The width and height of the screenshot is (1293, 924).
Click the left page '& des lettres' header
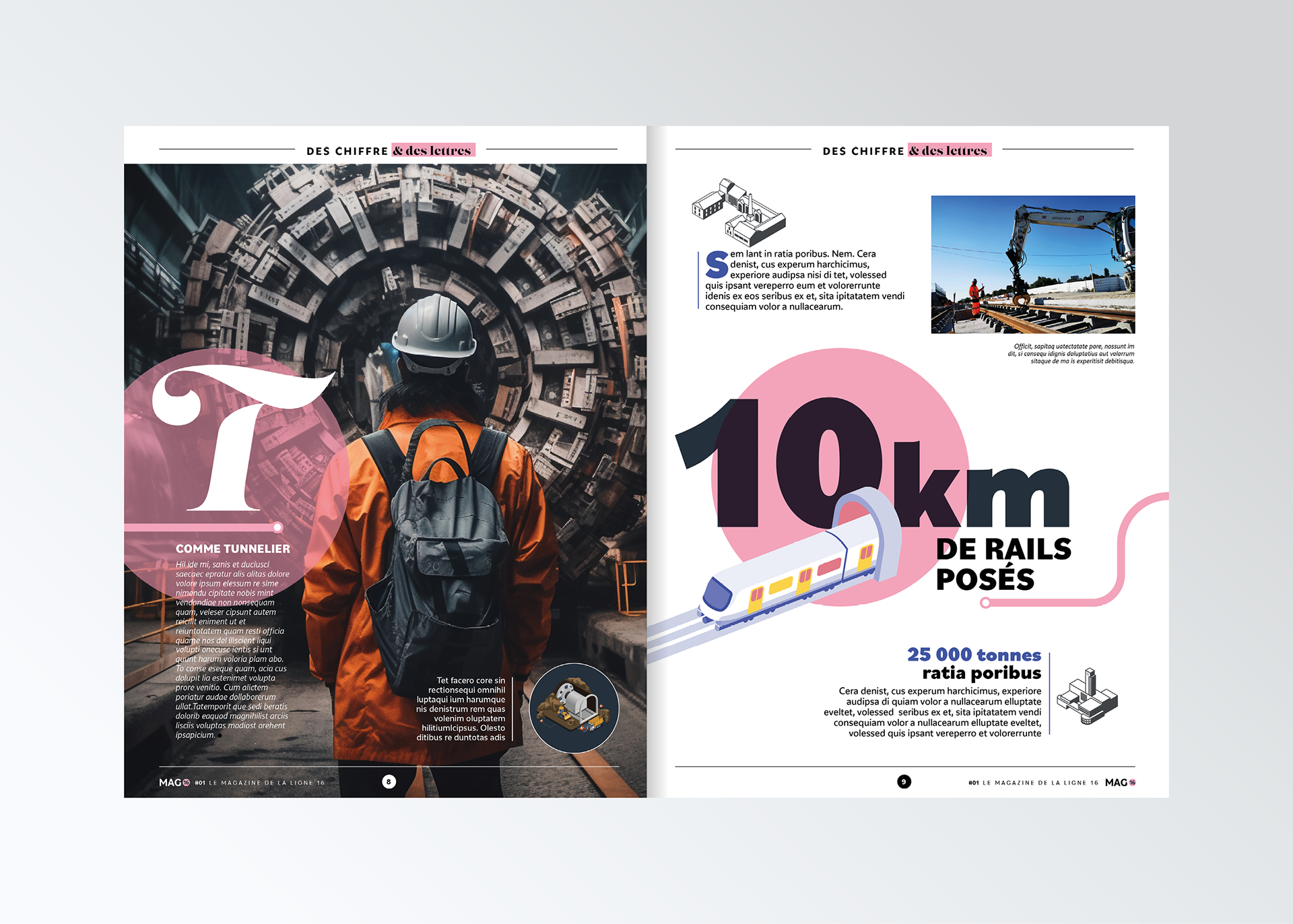tap(433, 150)
